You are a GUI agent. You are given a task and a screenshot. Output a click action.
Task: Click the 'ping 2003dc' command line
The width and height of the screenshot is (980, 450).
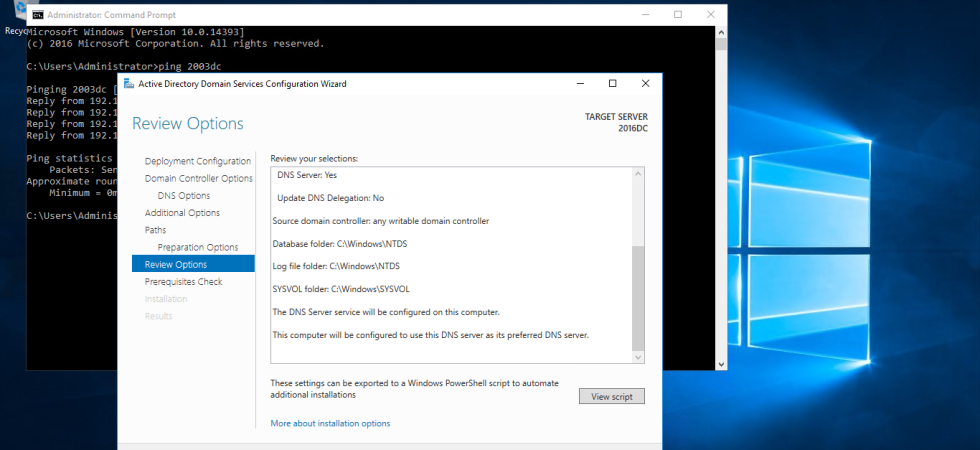coord(124,66)
